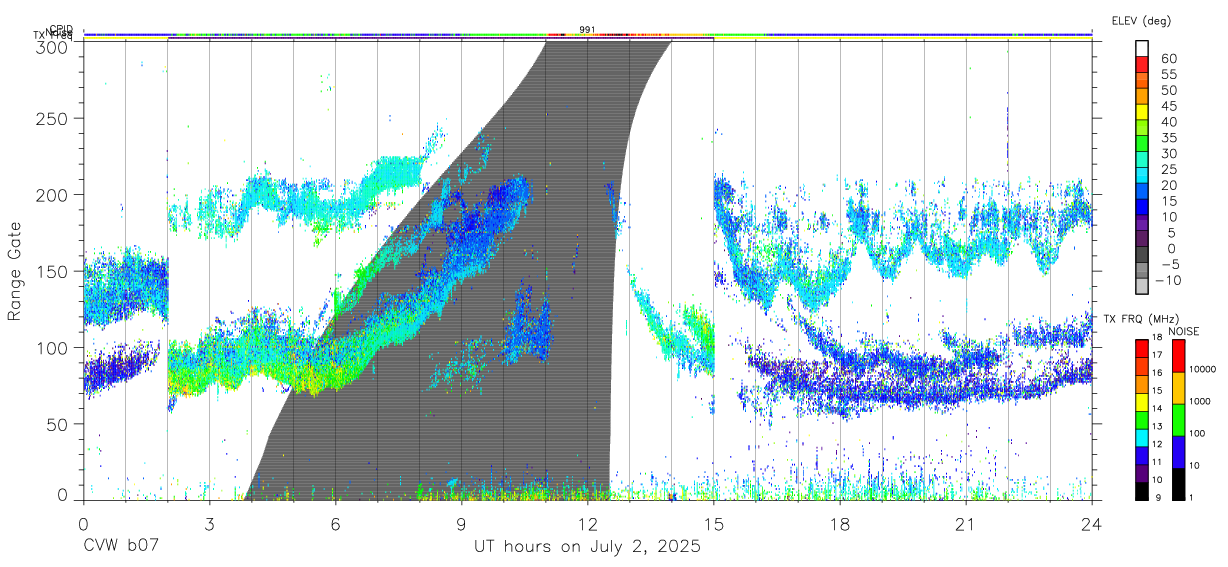This screenshot has width=1228, height=567.
Task: Click y-axis tick label '200'
Action: pos(54,194)
